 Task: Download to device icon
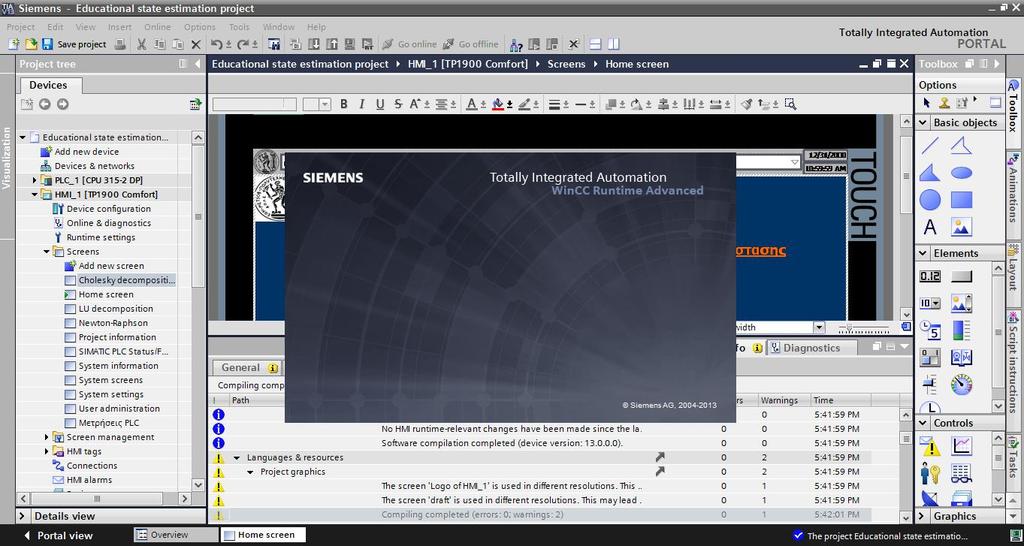coord(313,44)
